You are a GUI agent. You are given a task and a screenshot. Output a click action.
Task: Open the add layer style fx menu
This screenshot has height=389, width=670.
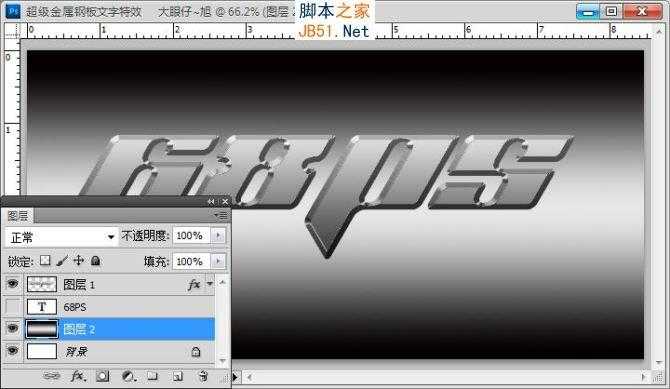(78, 376)
